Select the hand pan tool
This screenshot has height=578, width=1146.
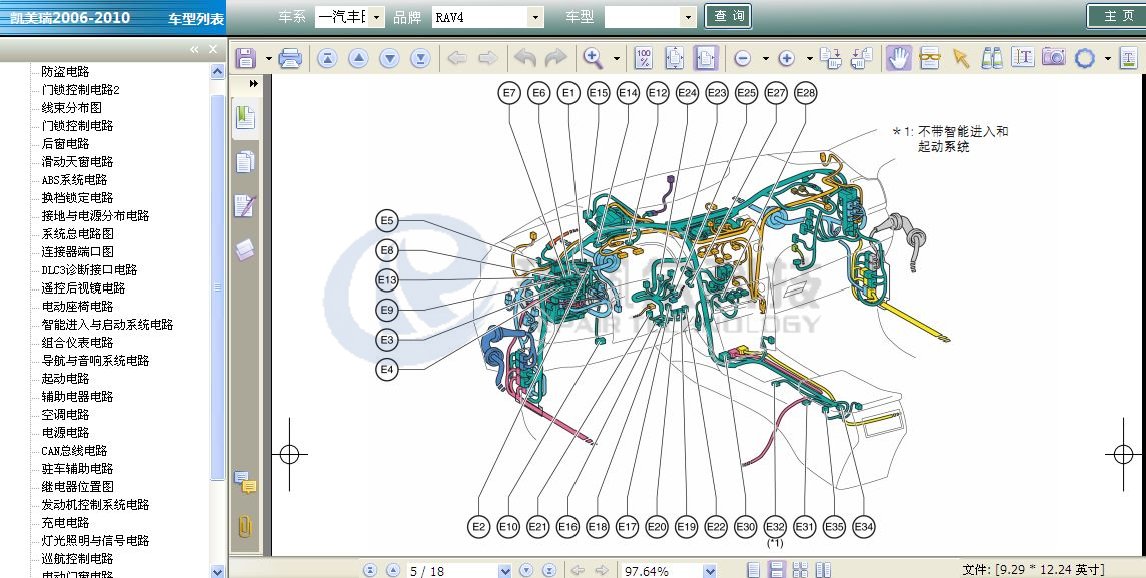click(898, 58)
